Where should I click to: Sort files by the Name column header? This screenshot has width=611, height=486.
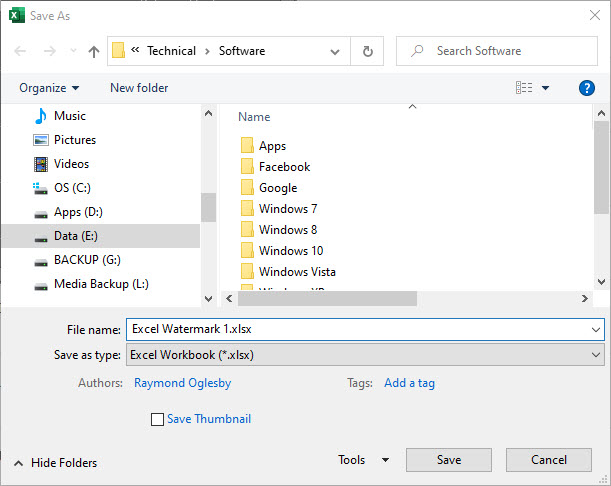point(254,117)
